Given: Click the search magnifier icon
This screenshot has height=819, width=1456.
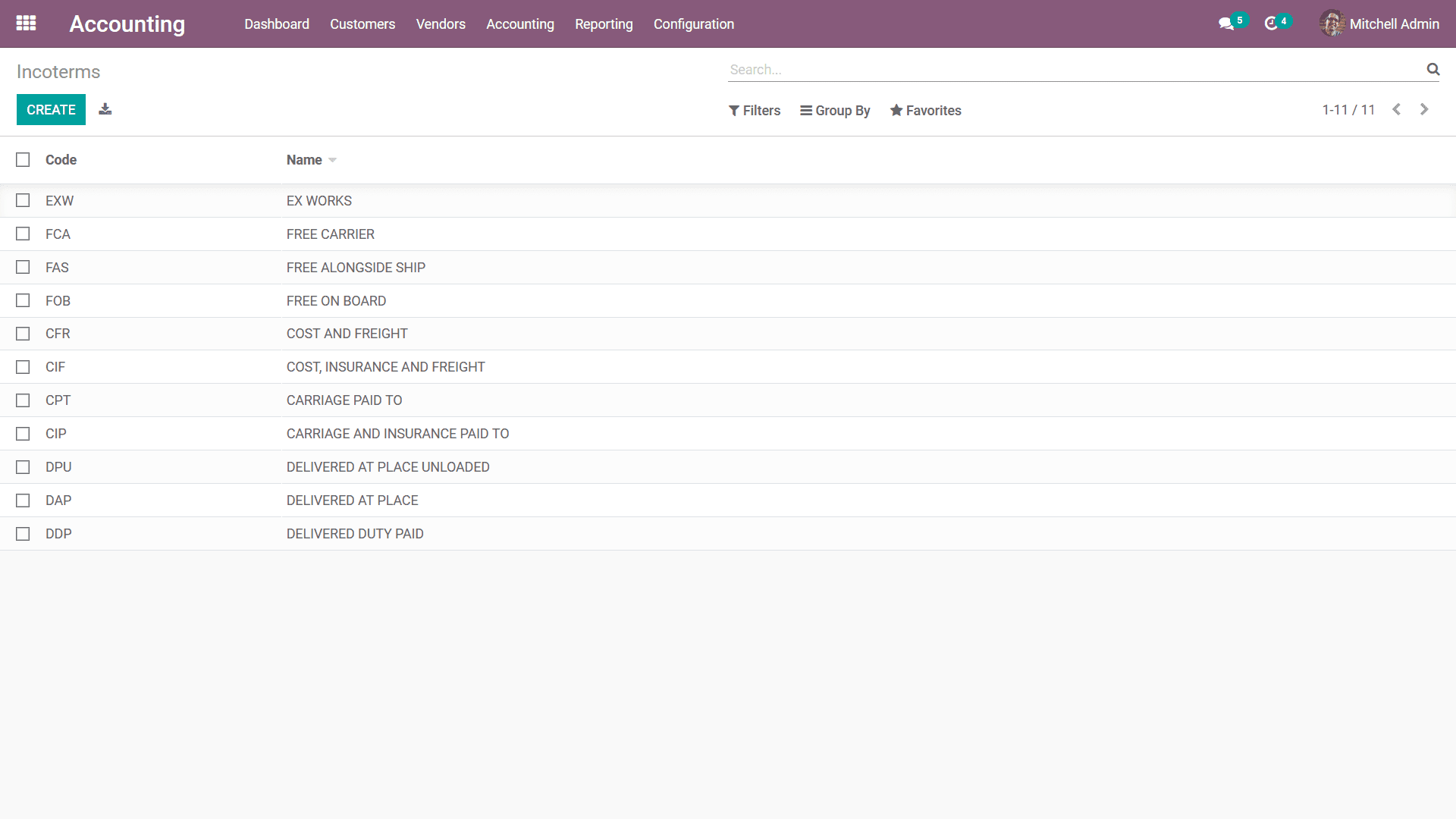Looking at the screenshot, I should (x=1433, y=69).
